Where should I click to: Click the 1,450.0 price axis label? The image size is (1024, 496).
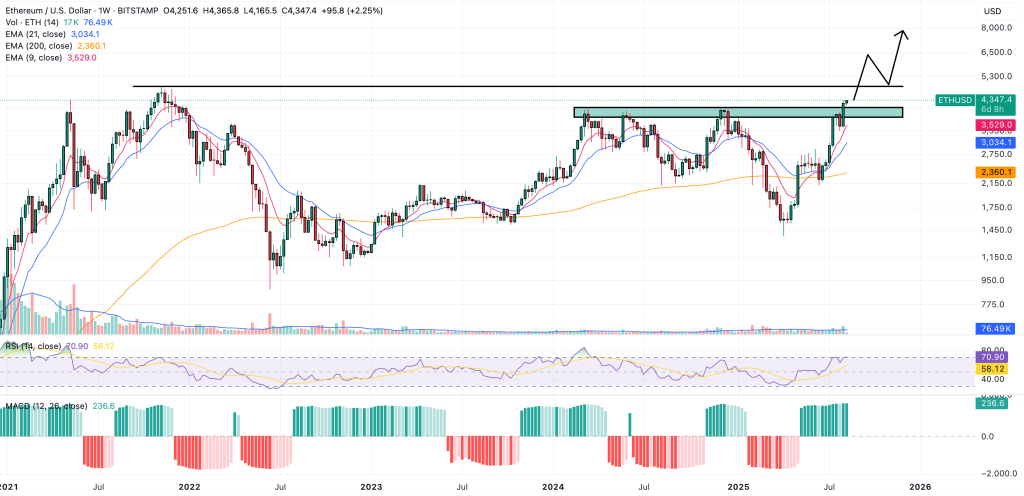(999, 230)
